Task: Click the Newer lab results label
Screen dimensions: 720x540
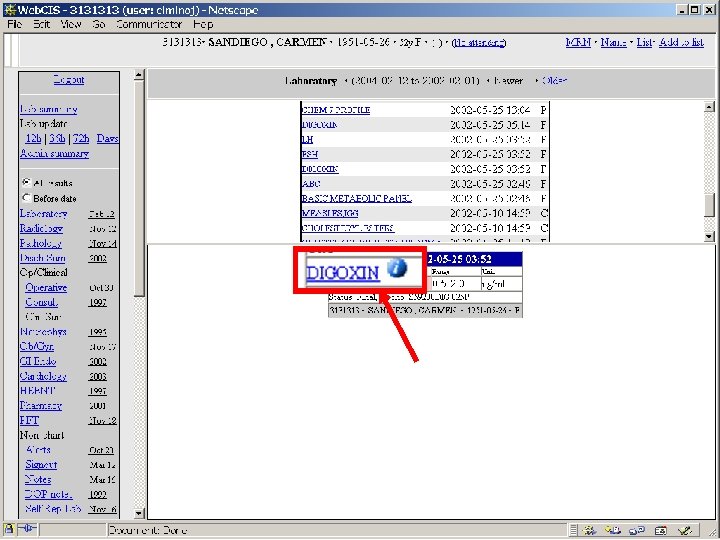Action: 508,81
